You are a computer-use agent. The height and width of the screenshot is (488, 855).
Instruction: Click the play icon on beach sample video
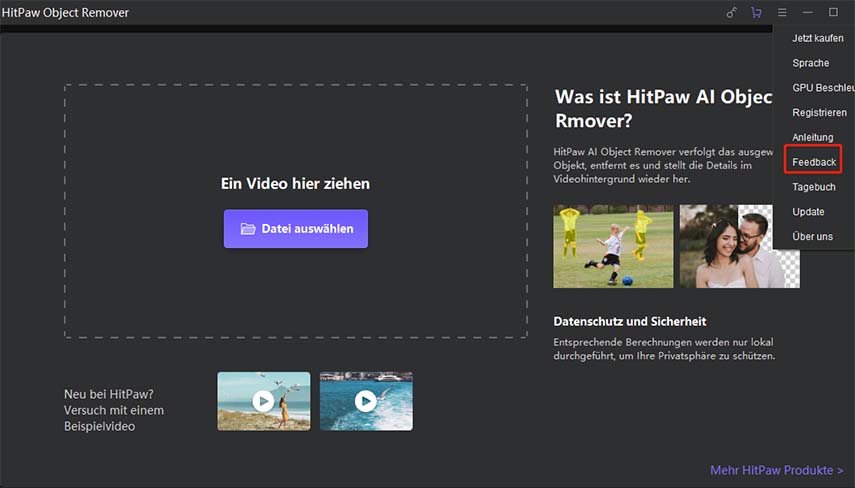(x=263, y=401)
